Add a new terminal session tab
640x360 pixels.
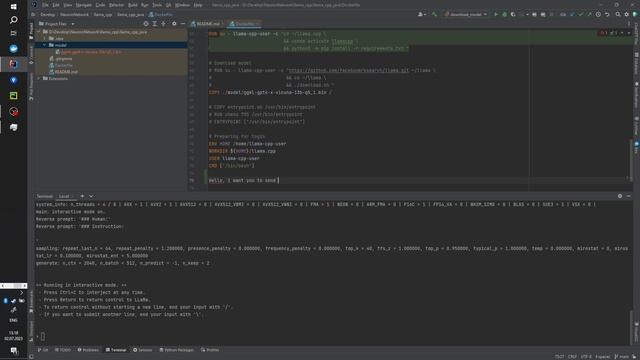tap(82, 196)
